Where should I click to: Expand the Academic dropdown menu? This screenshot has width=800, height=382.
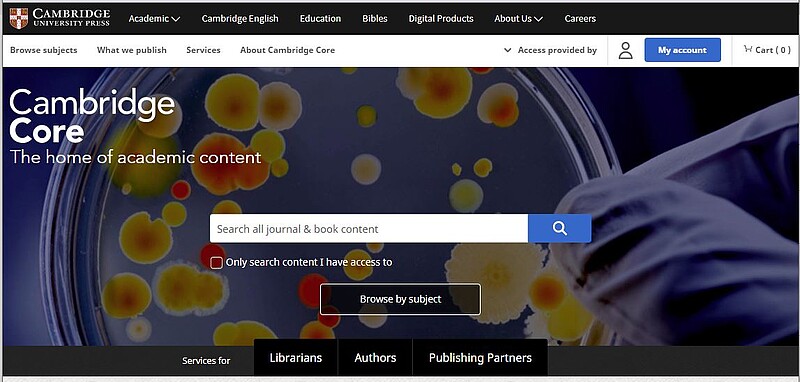click(154, 18)
